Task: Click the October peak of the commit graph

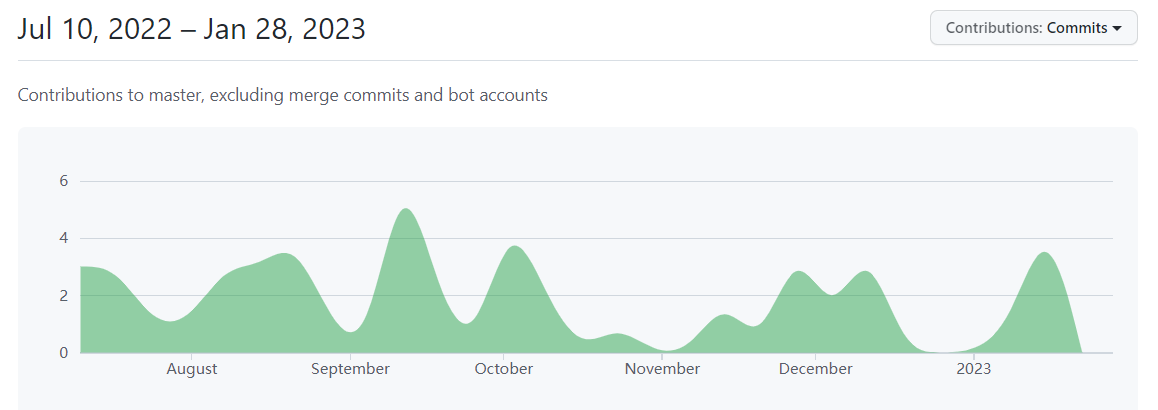Action: (x=514, y=250)
